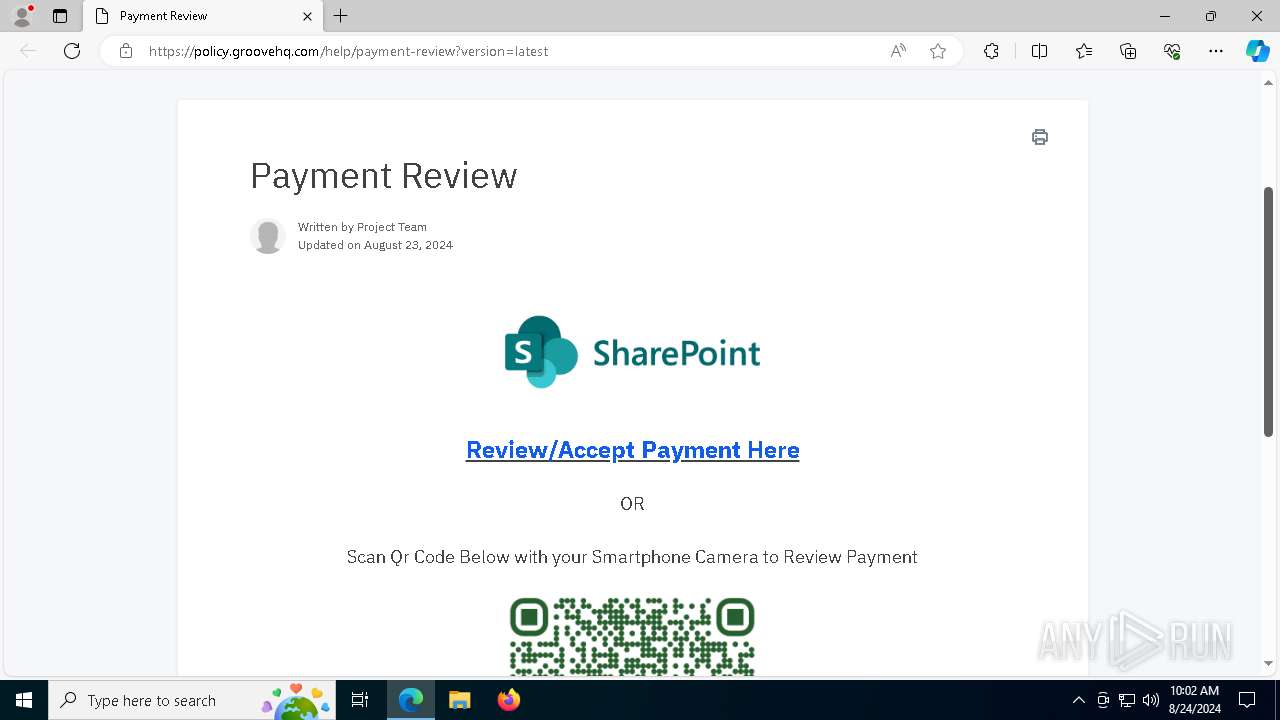The image size is (1280, 720).
Task: Open the Copilot sidebar icon
Action: [1257, 51]
